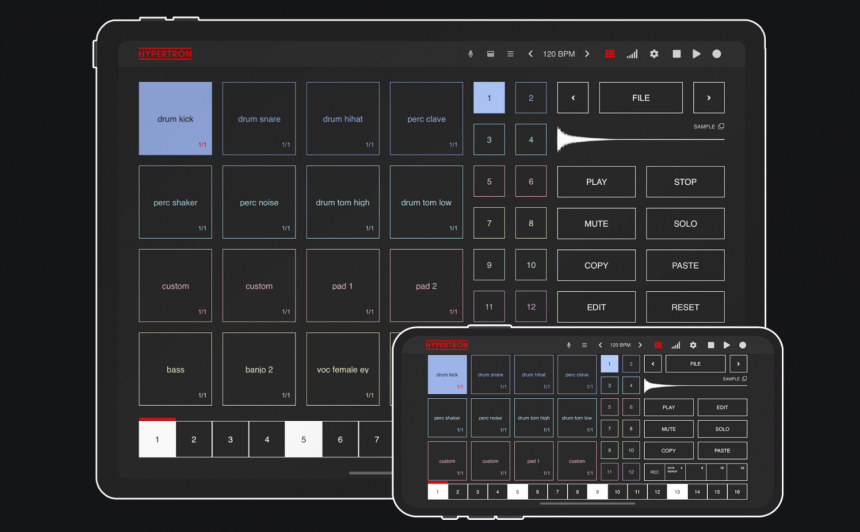Go to the previous file on the tablet
This screenshot has height=532, width=860.
(x=573, y=98)
